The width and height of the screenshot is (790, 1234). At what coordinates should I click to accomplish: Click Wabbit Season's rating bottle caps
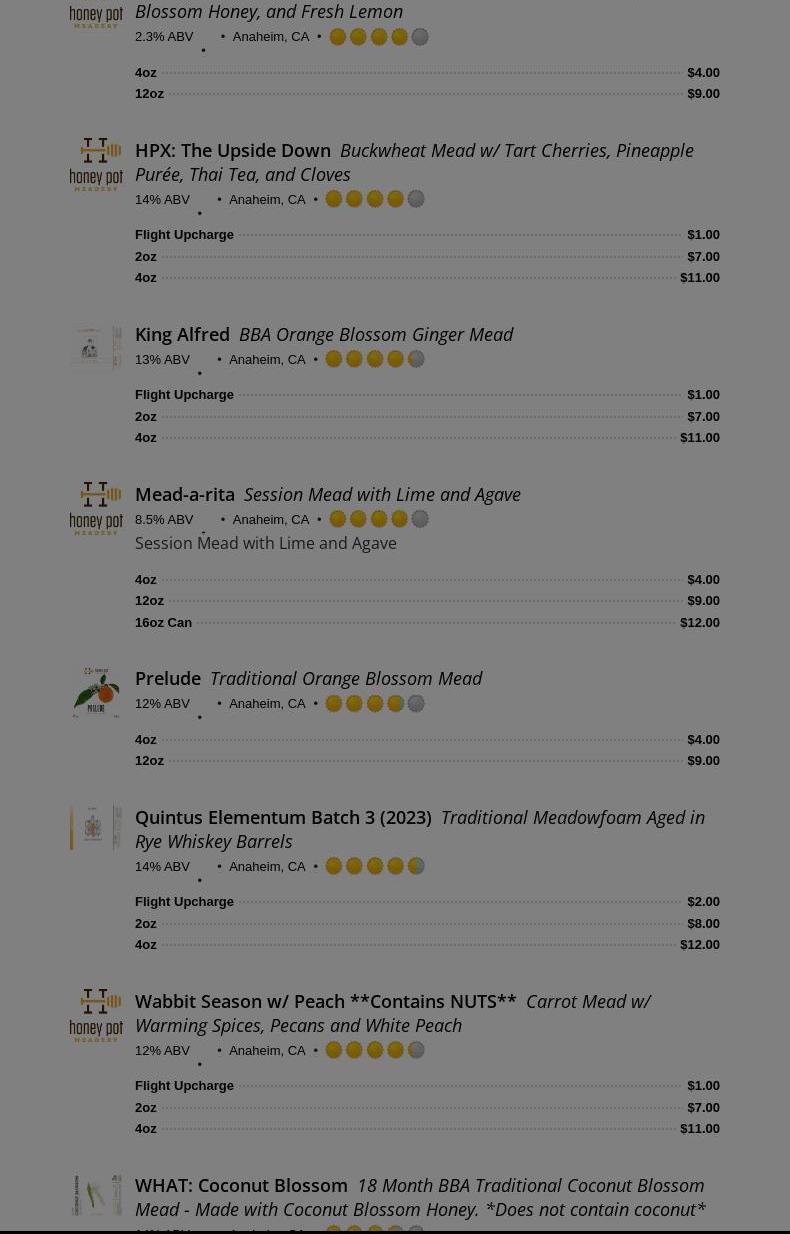click(x=375, y=1050)
